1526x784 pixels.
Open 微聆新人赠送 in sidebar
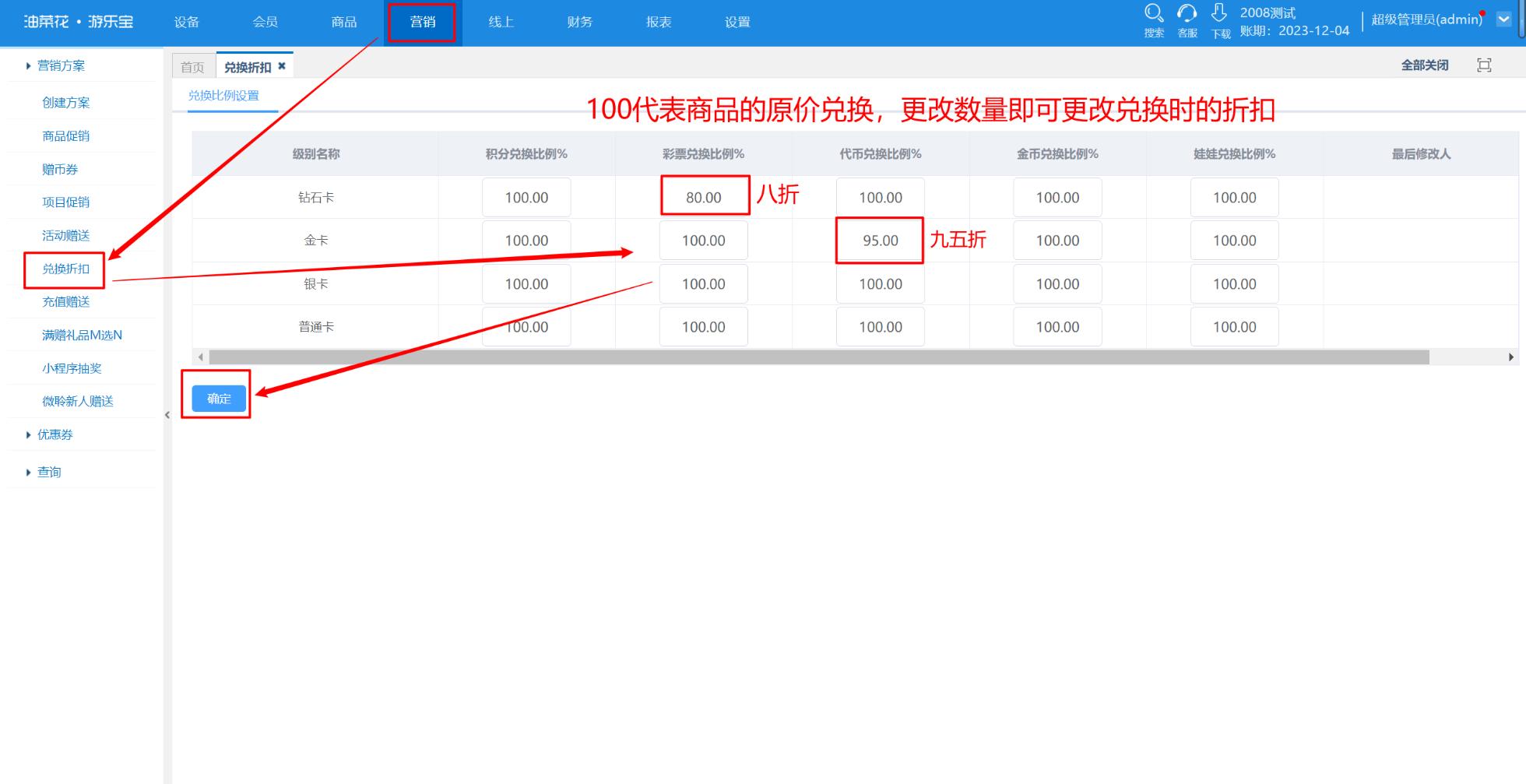coord(78,402)
